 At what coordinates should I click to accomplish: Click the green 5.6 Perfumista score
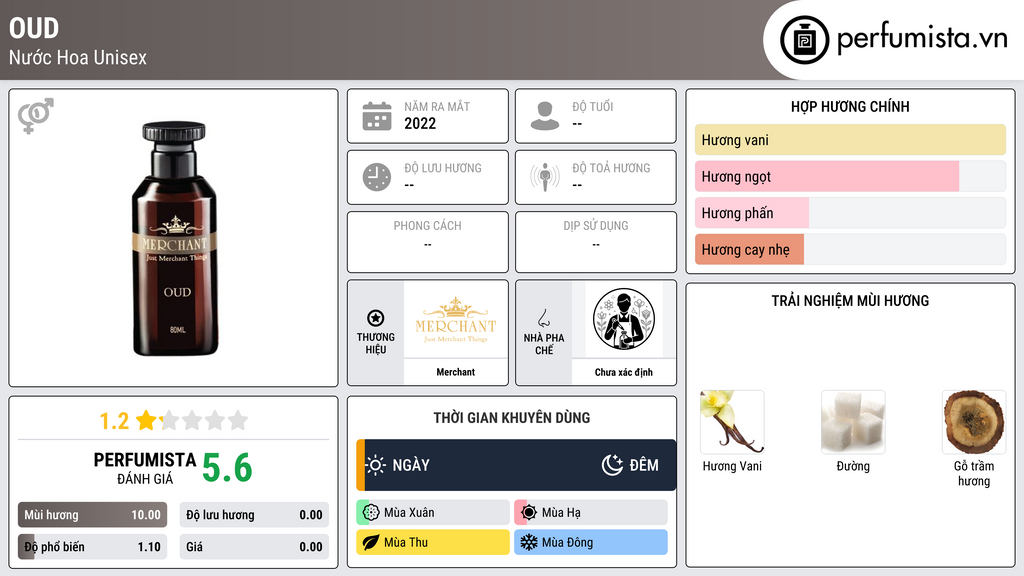pos(227,468)
